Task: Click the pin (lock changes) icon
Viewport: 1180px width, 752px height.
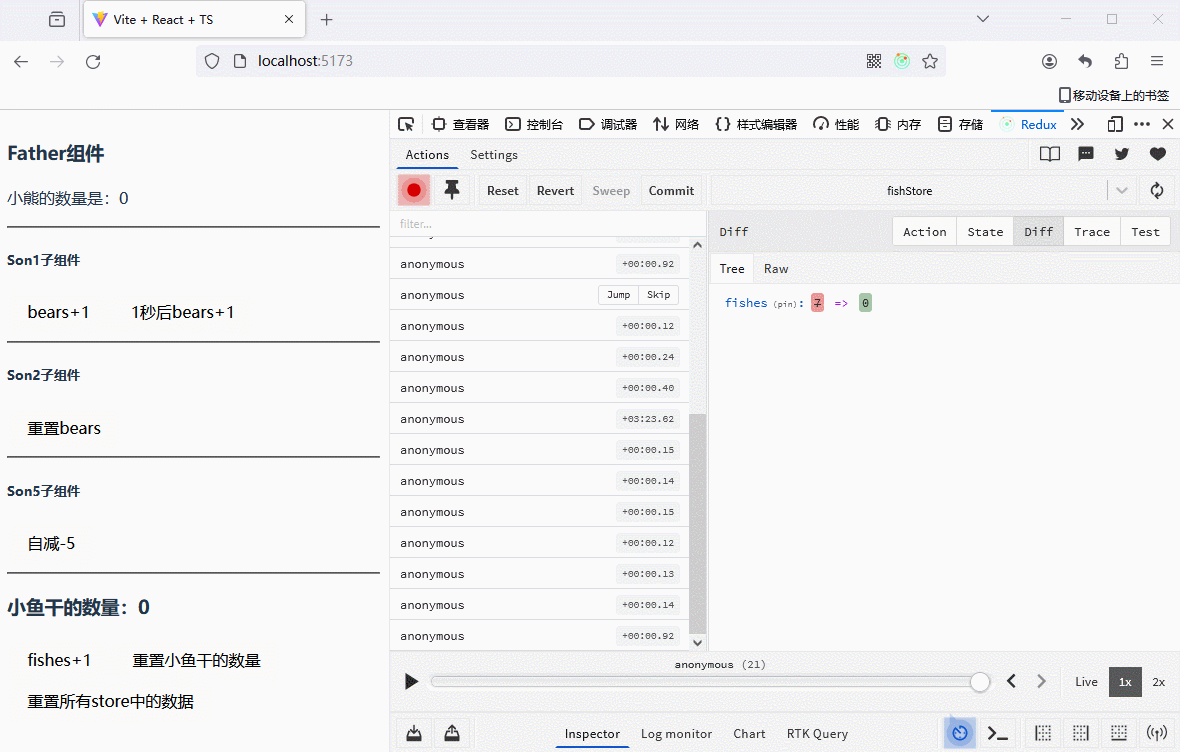Action: click(x=452, y=190)
